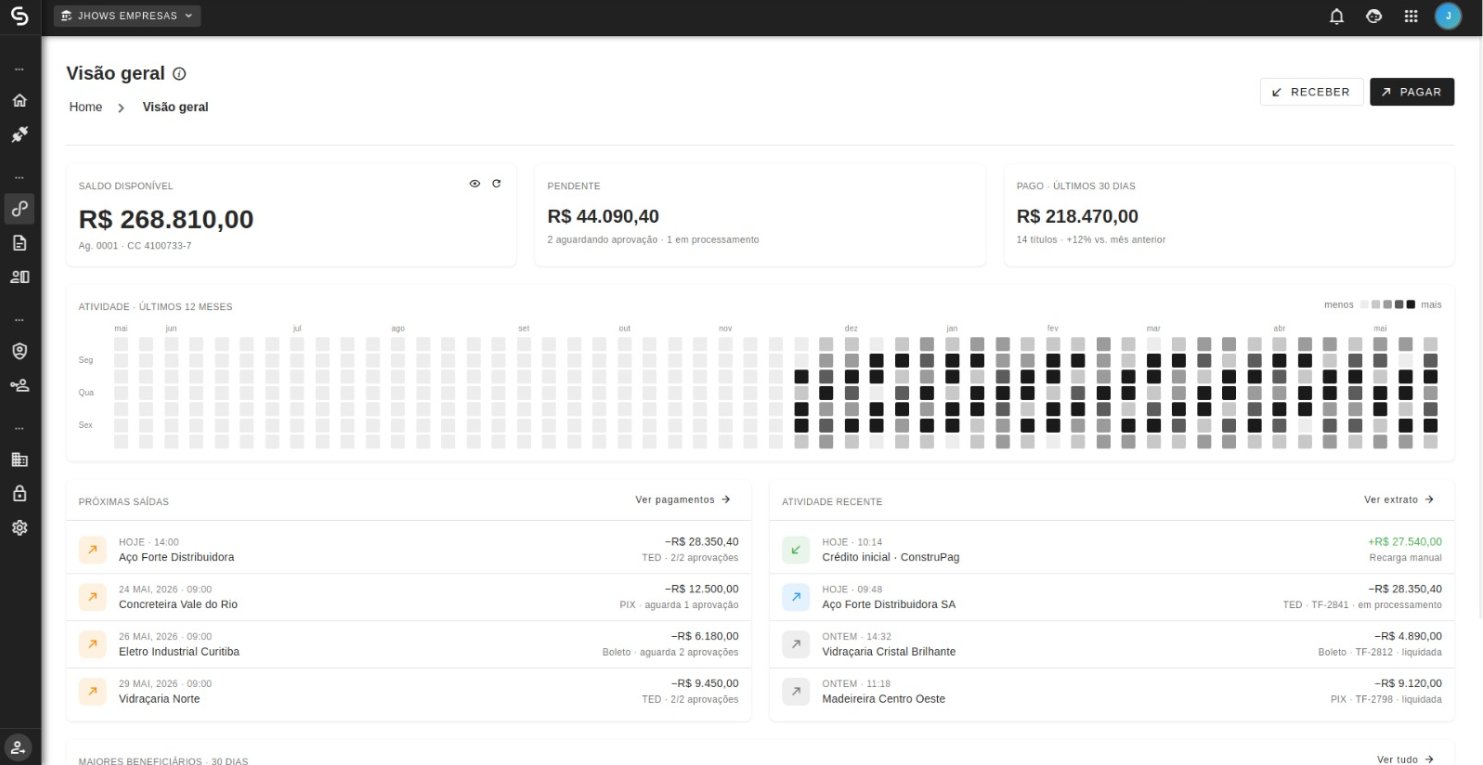The height and width of the screenshot is (765, 1483).
Task: Select the Vidraçaria Cristal Brilhante entry
Action: pos(1112,644)
